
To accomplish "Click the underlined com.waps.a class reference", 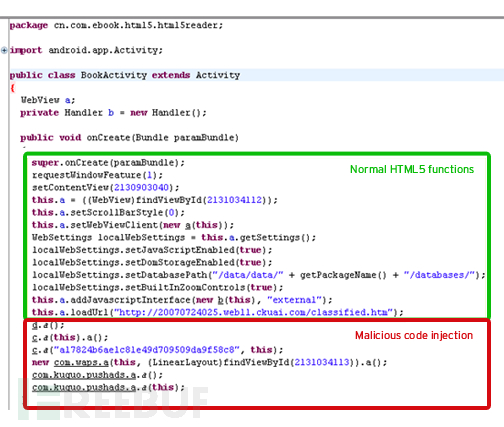I will 81,362.
